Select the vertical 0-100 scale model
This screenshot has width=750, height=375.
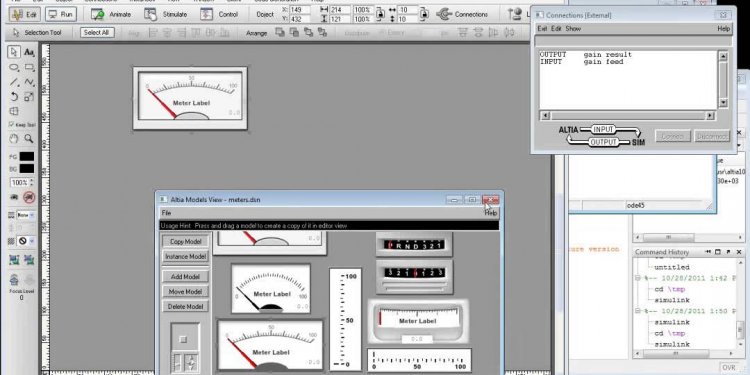(345, 319)
